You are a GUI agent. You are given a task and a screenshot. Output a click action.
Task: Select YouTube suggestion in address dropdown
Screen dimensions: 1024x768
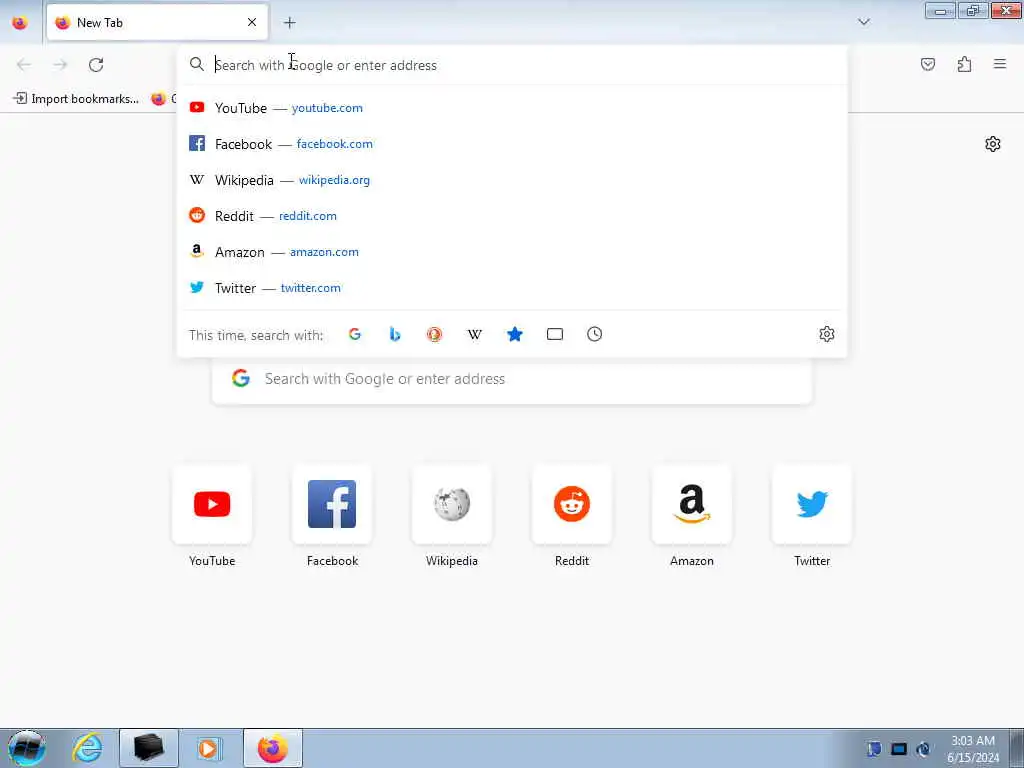[x=512, y=108]
